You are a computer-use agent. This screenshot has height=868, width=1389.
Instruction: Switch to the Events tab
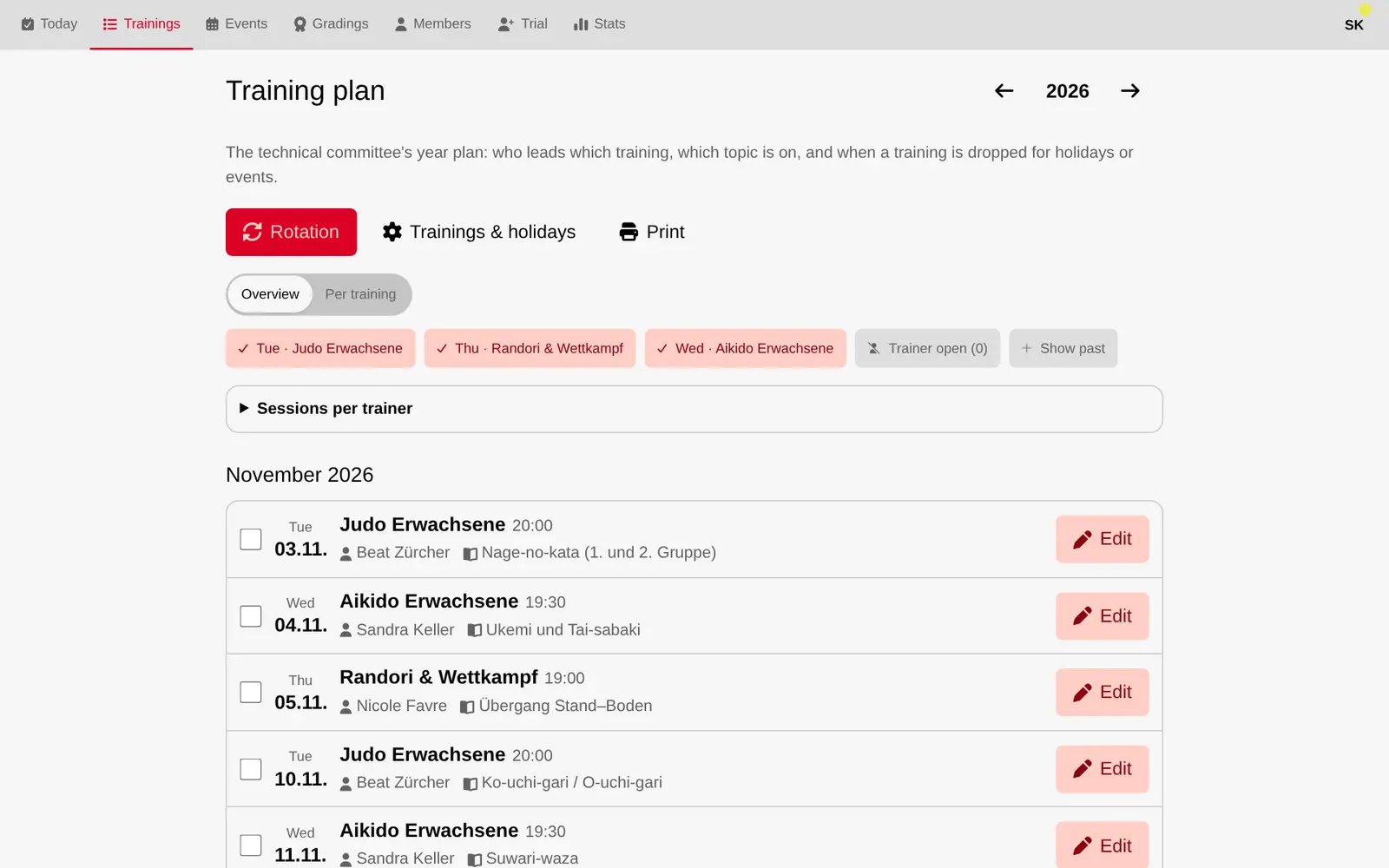point(237,24)
